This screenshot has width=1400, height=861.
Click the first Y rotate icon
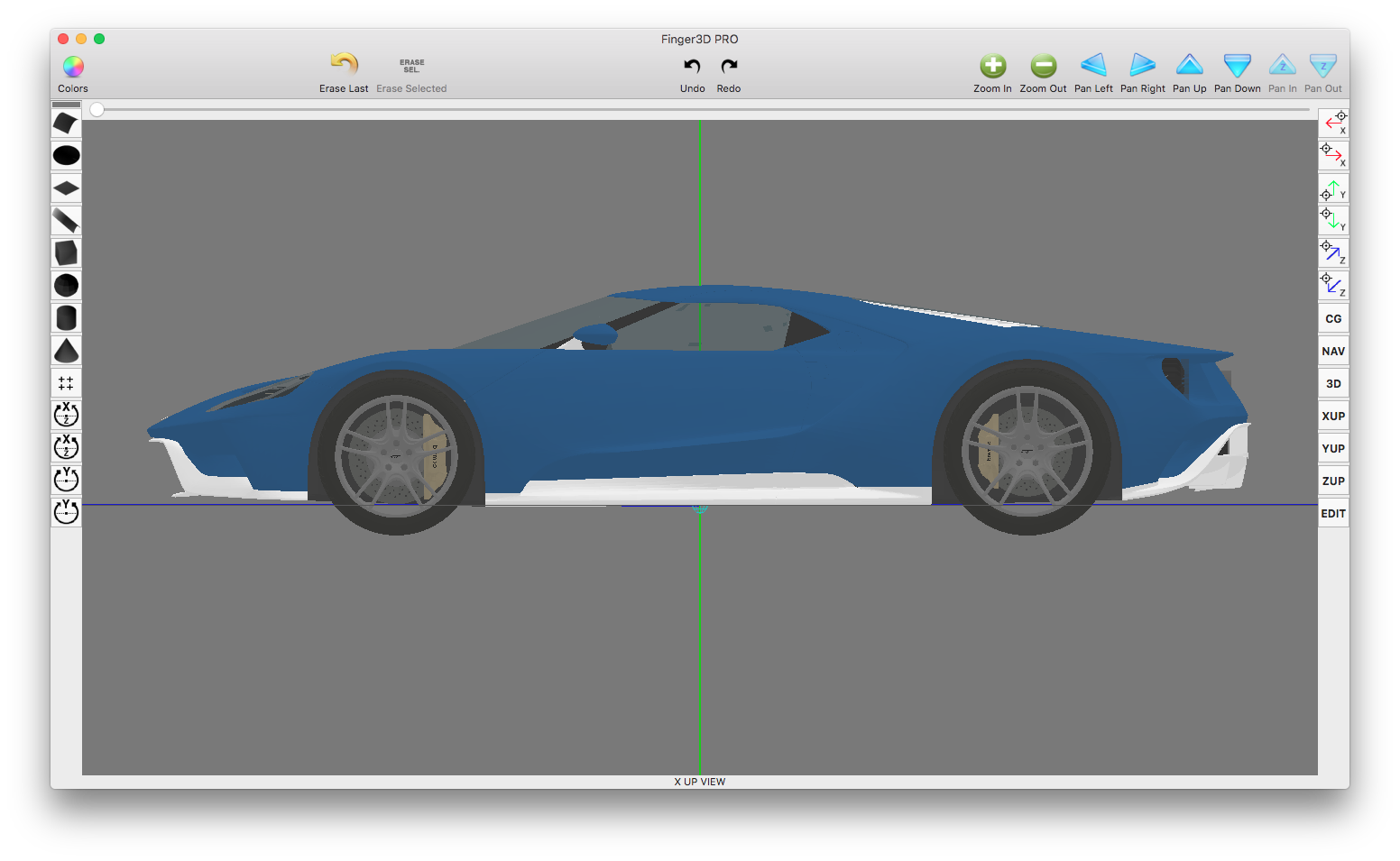point(66,480)
